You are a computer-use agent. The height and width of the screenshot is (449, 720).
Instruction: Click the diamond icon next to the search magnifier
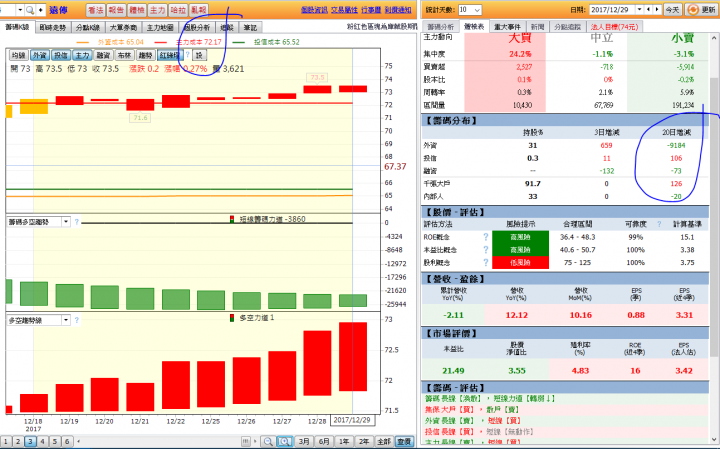[40, 10]
